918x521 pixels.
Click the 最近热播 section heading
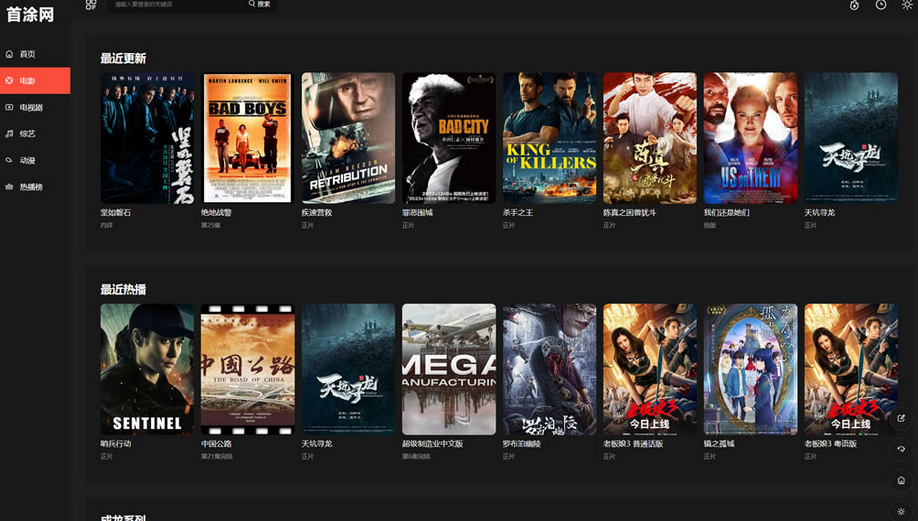(123, 289)
